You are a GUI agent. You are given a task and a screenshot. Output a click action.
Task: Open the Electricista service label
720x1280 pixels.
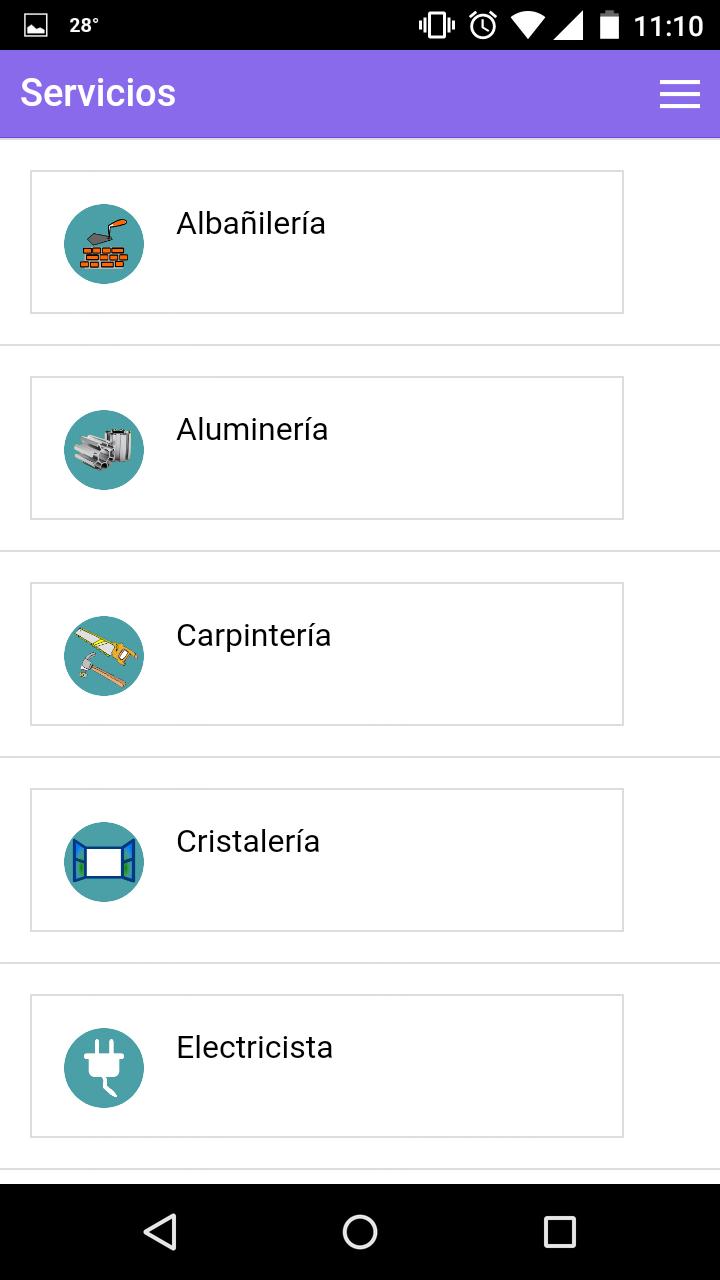click(x=254, y=1047)
